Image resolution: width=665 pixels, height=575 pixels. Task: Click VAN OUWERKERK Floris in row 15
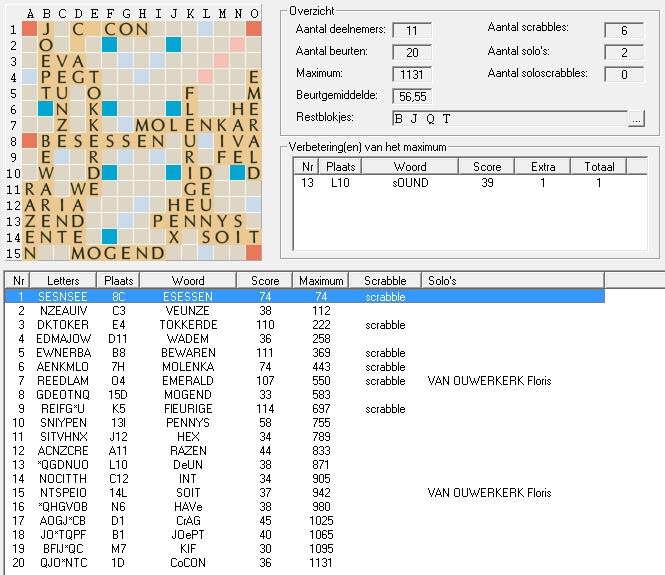pyautogui.click(x=489, y=492)
